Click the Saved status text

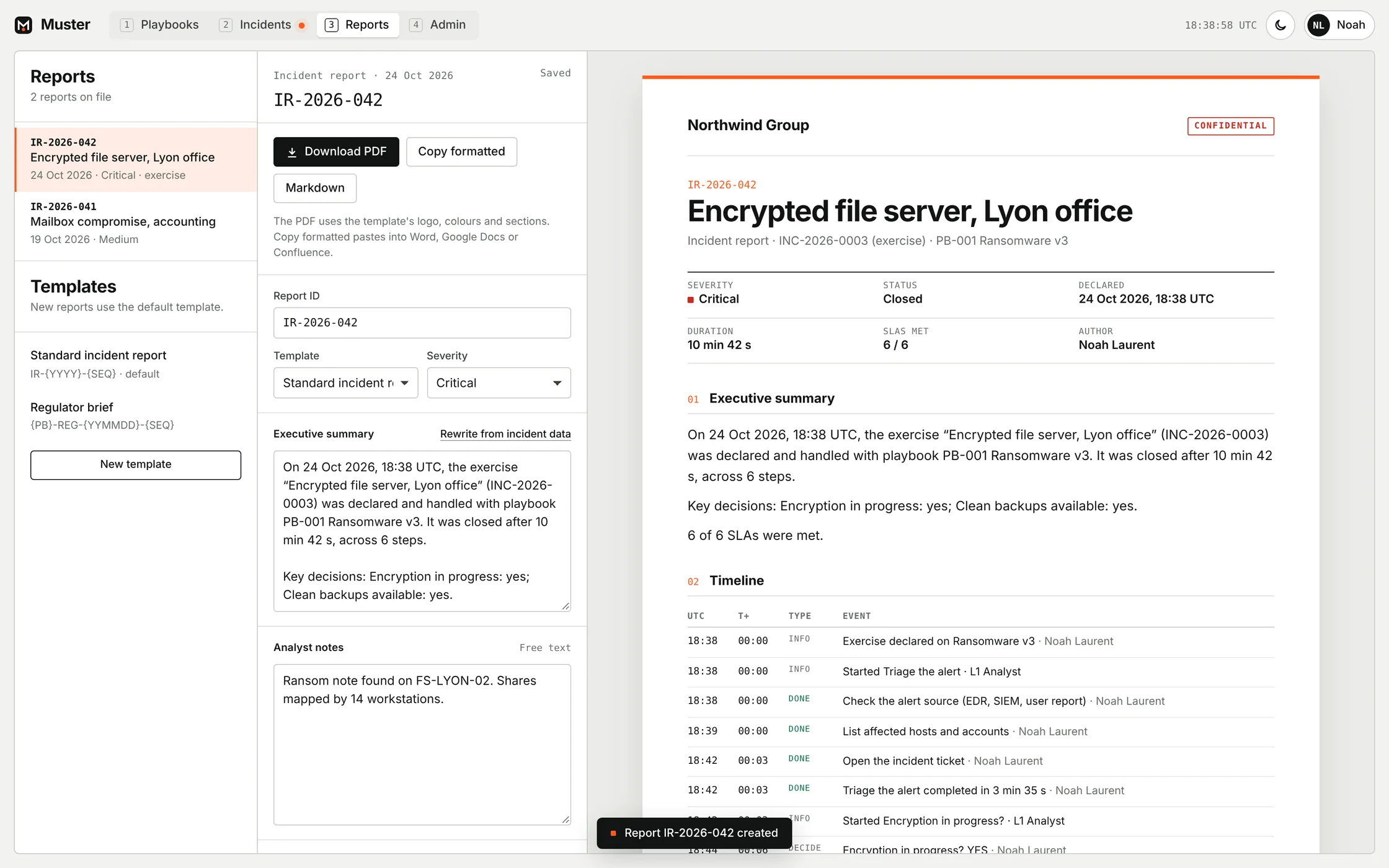click(555, 73)
